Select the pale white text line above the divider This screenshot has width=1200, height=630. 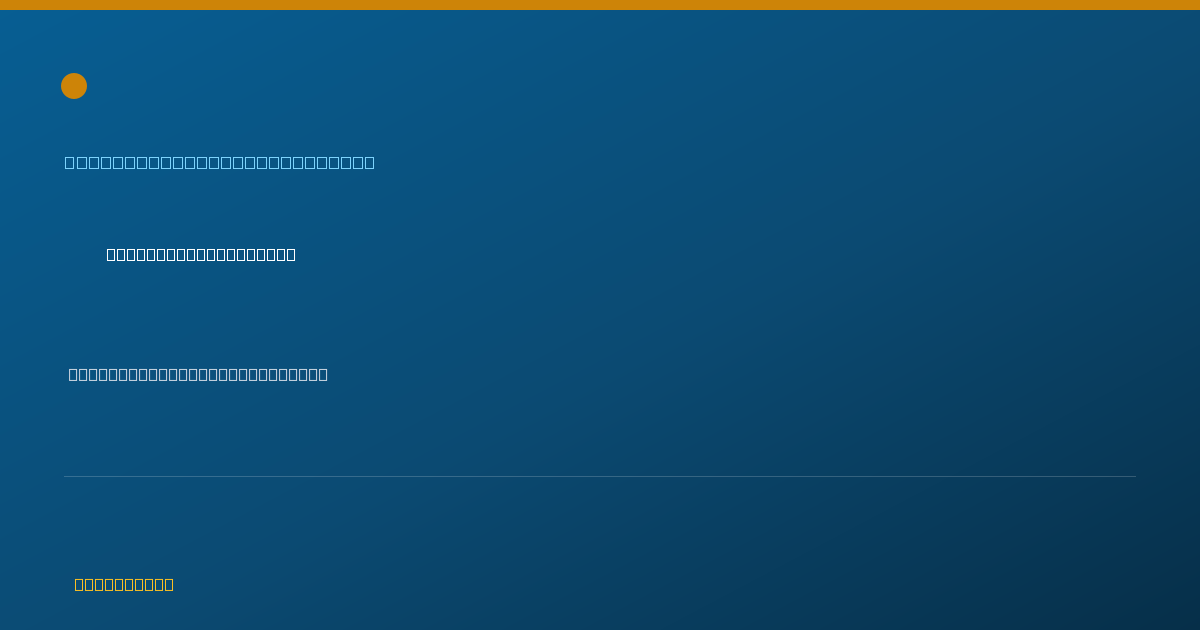click(x=198, y=374)
